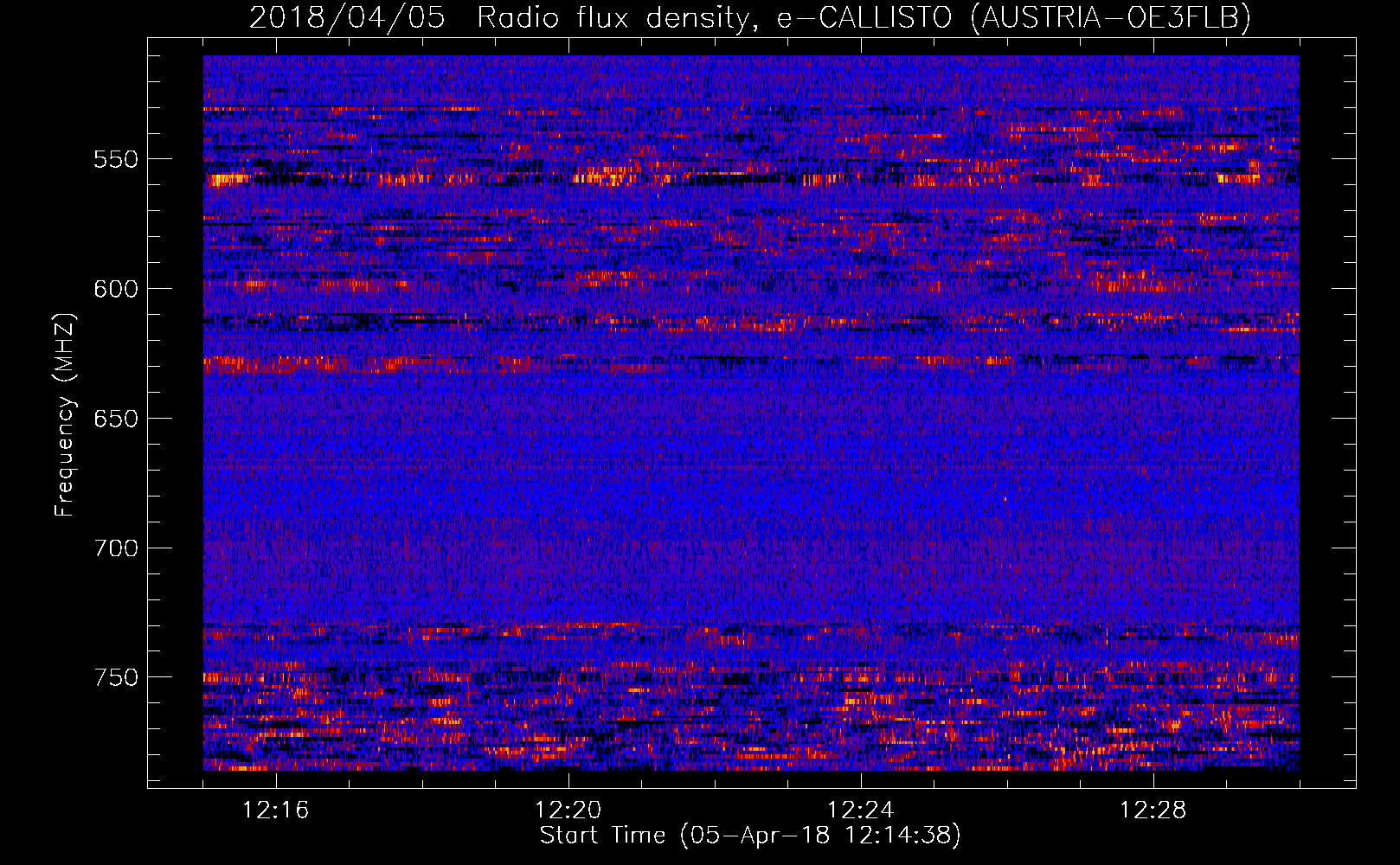Screen dimensions: 1400x865
Task: Click the 'Frequency (MHZ)' axis label
Action: pos(65,414)
